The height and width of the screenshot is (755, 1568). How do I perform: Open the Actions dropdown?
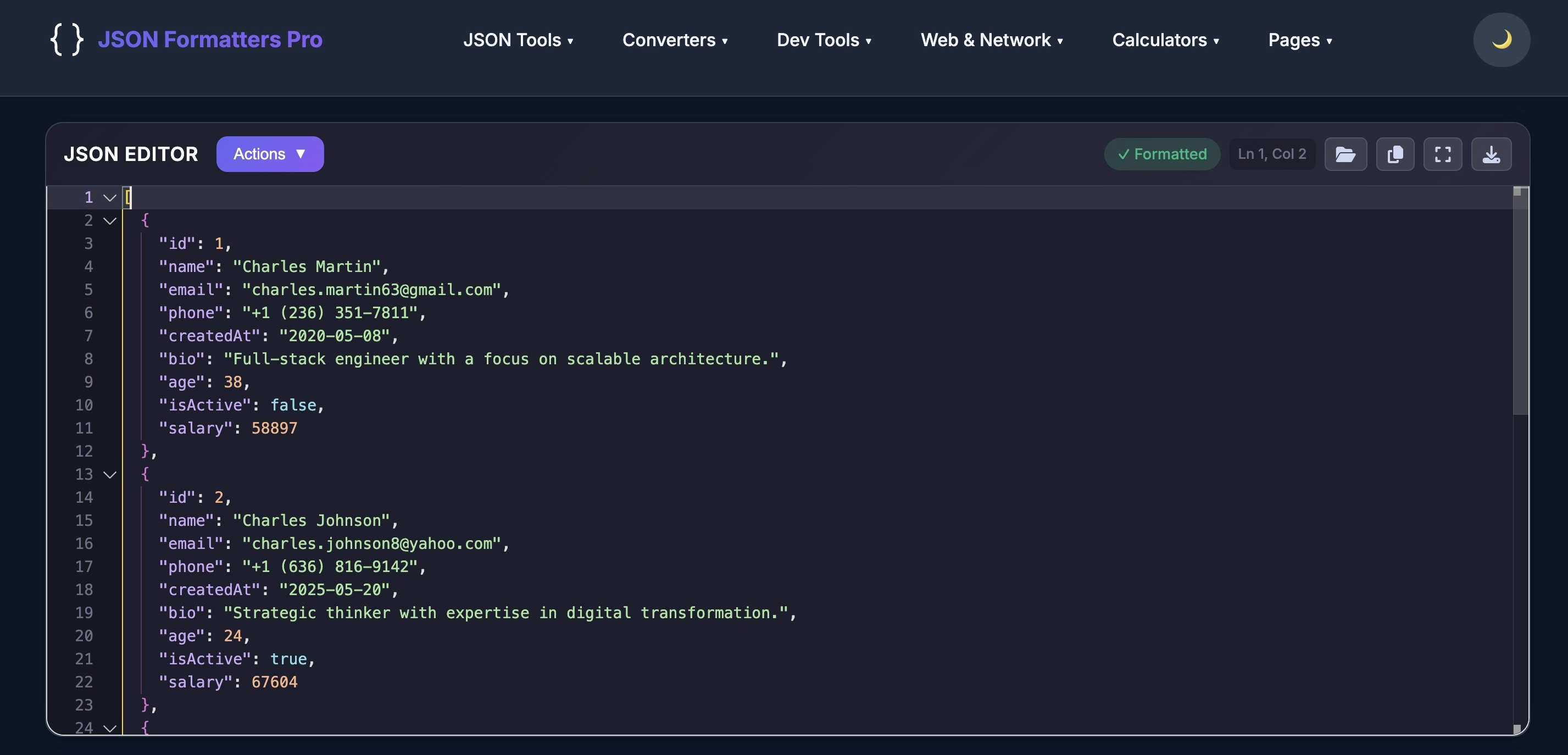(270, 154)
